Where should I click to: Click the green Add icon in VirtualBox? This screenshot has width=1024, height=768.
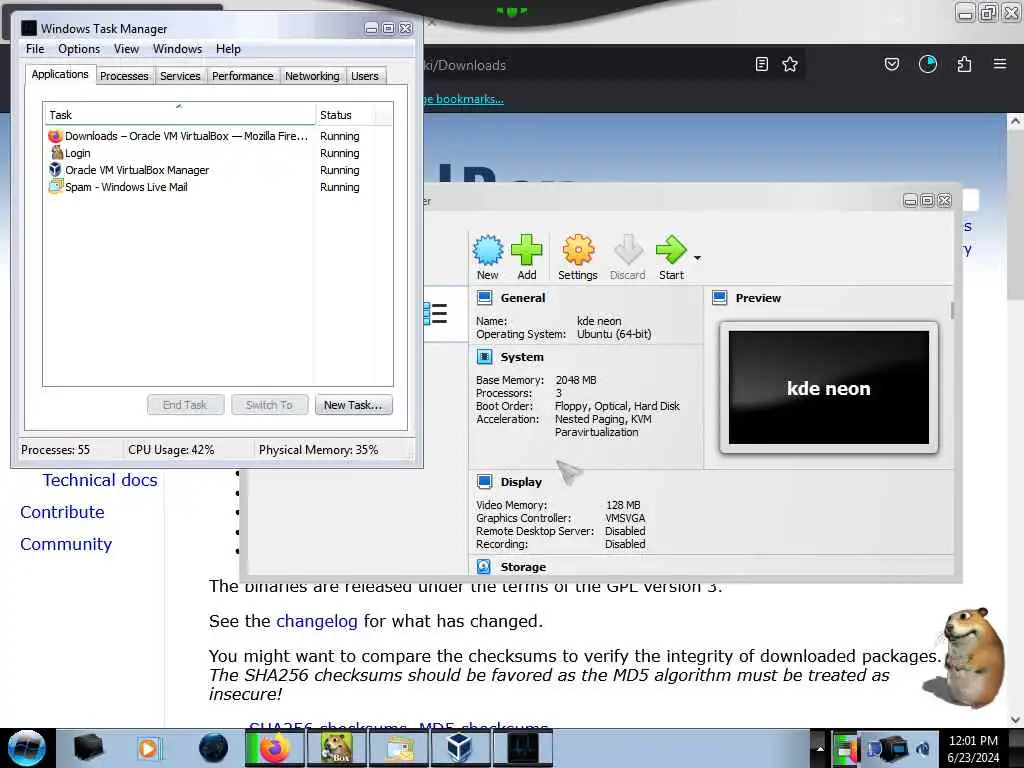click(526, 250)
